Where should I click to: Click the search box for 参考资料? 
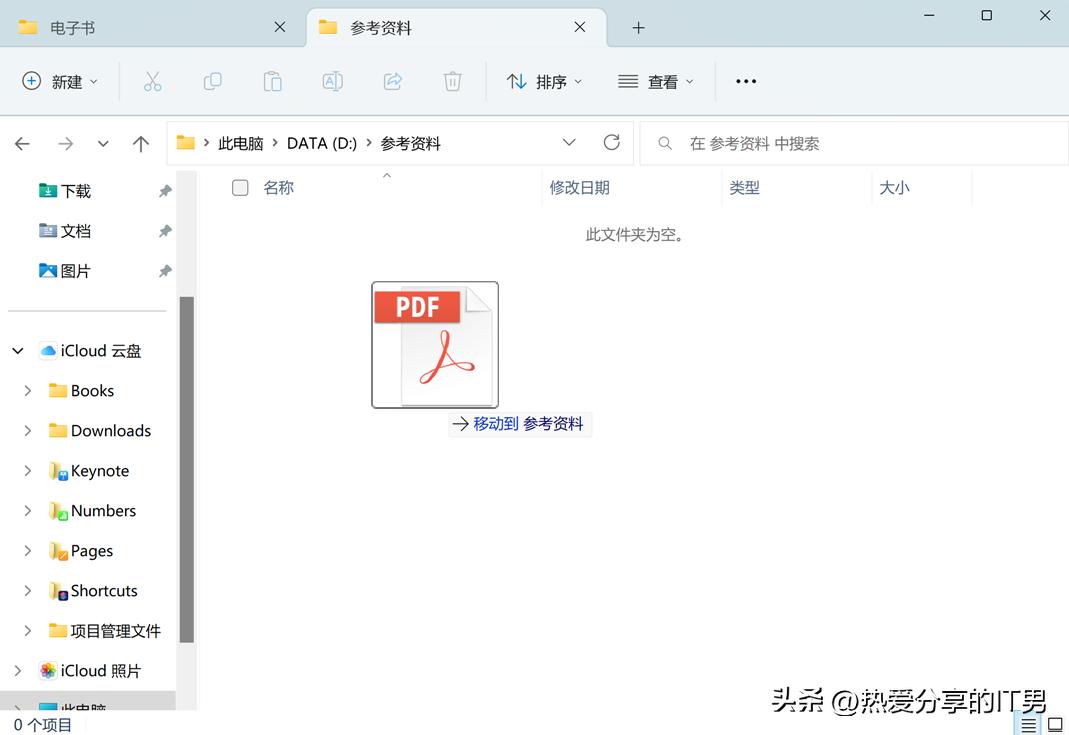850,143
